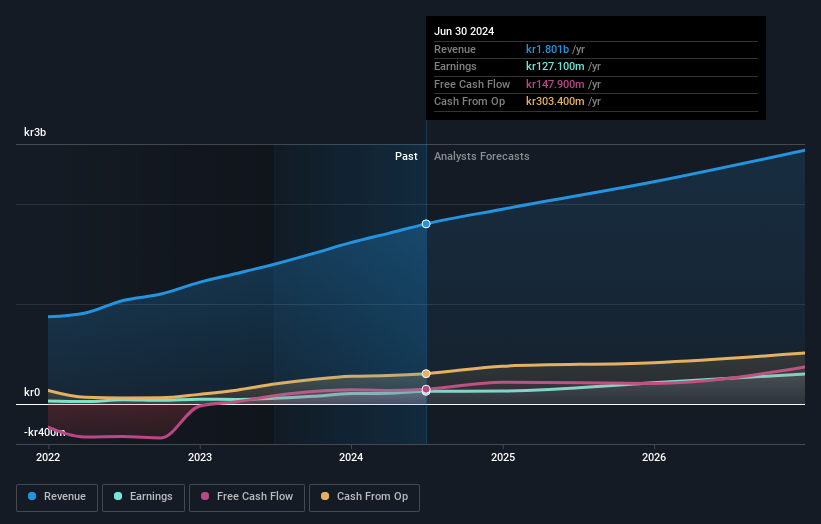Image resolution: width=821 pixels, height=524 pixels.
Task: Toggle the Earnings series legend button
Action: [143, 497]
